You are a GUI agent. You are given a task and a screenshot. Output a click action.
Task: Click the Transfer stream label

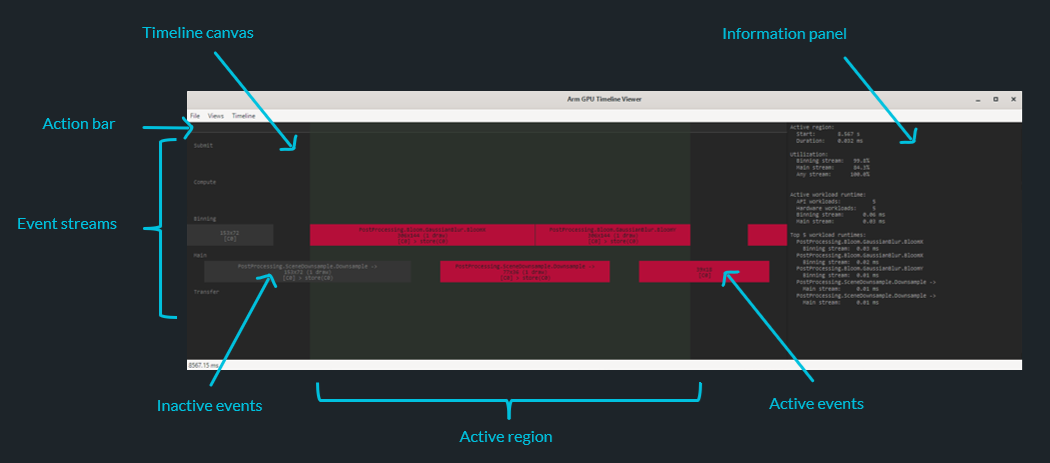click(x=206, y=292)
